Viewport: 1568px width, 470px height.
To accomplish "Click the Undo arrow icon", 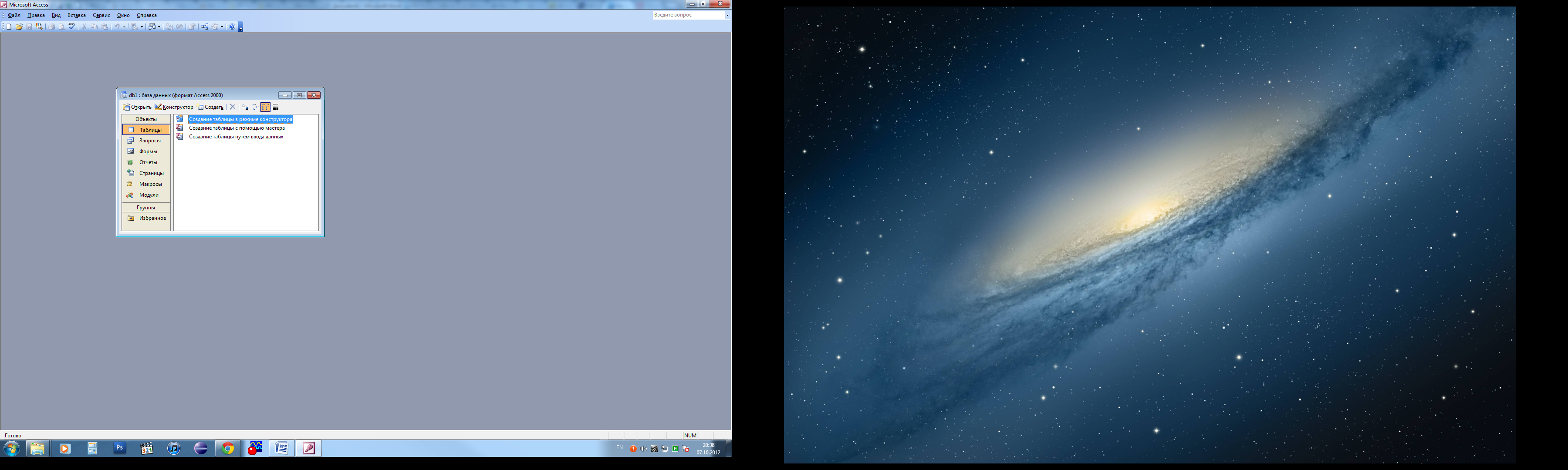I will (x=117, y=27).
